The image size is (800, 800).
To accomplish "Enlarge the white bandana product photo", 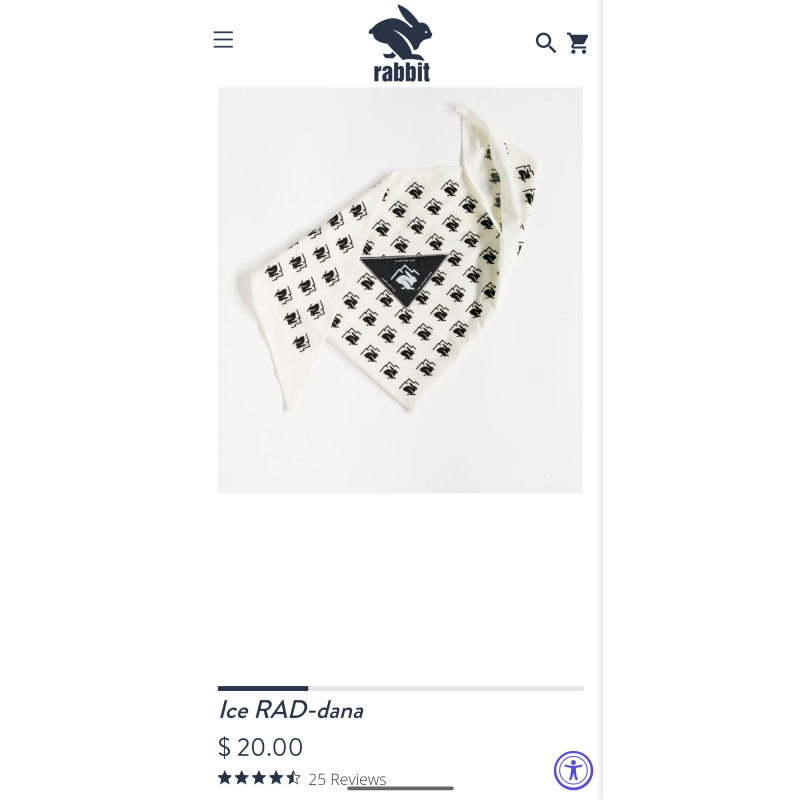I will coord(400,290).
